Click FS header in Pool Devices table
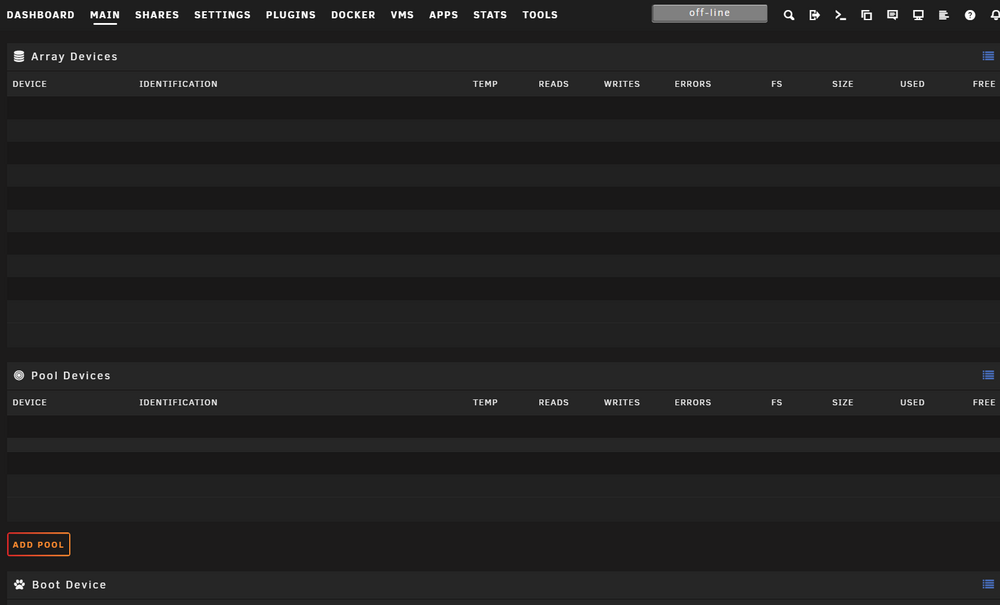The width and height of the screenshot is (1000, 605). tap(776, 402)
